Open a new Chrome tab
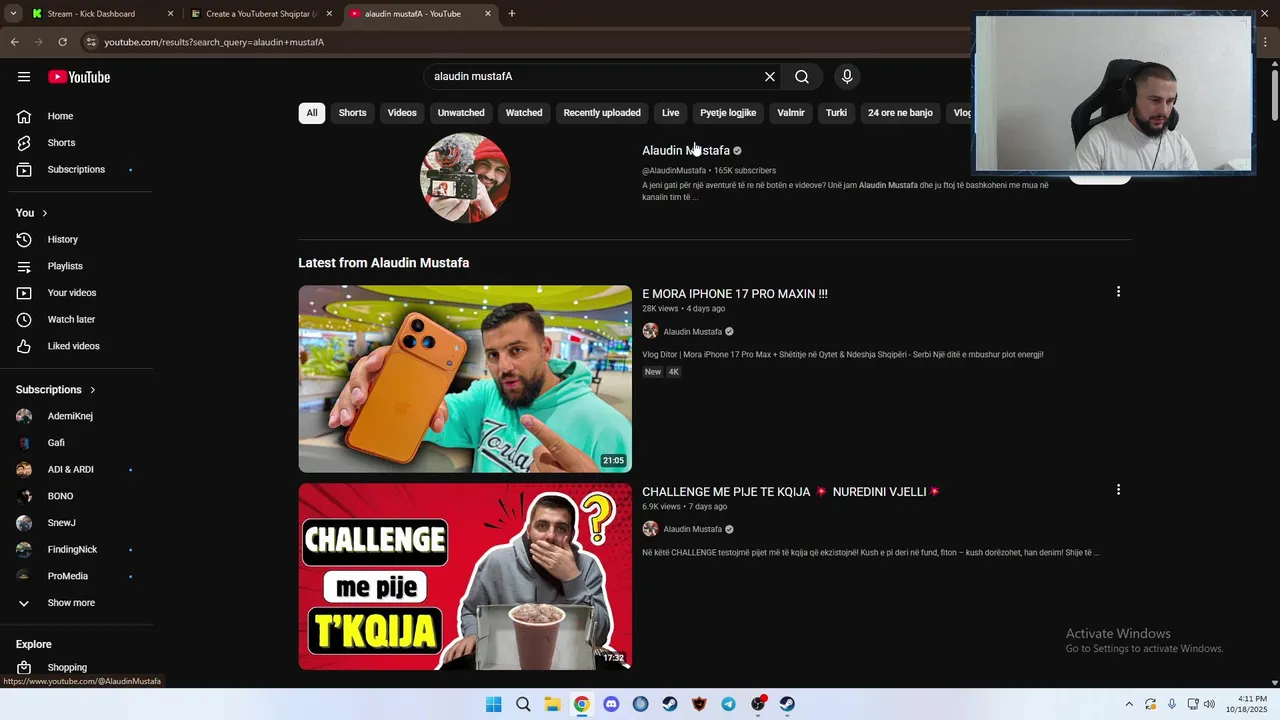This screenshot has height=720, width=1280. pos(512,14)
